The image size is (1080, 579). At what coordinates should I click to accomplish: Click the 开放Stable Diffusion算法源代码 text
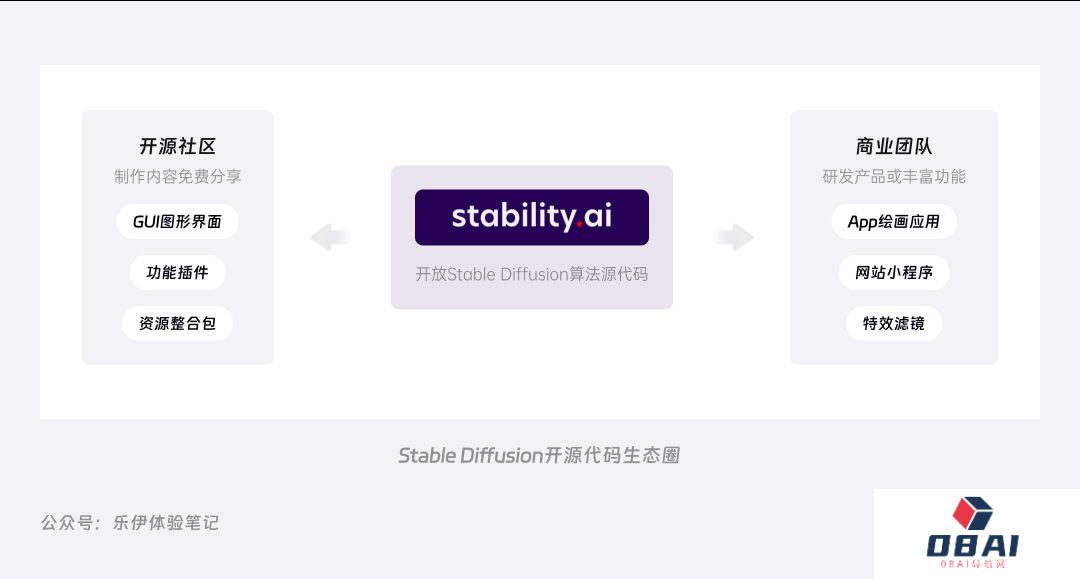pos(532,274)
